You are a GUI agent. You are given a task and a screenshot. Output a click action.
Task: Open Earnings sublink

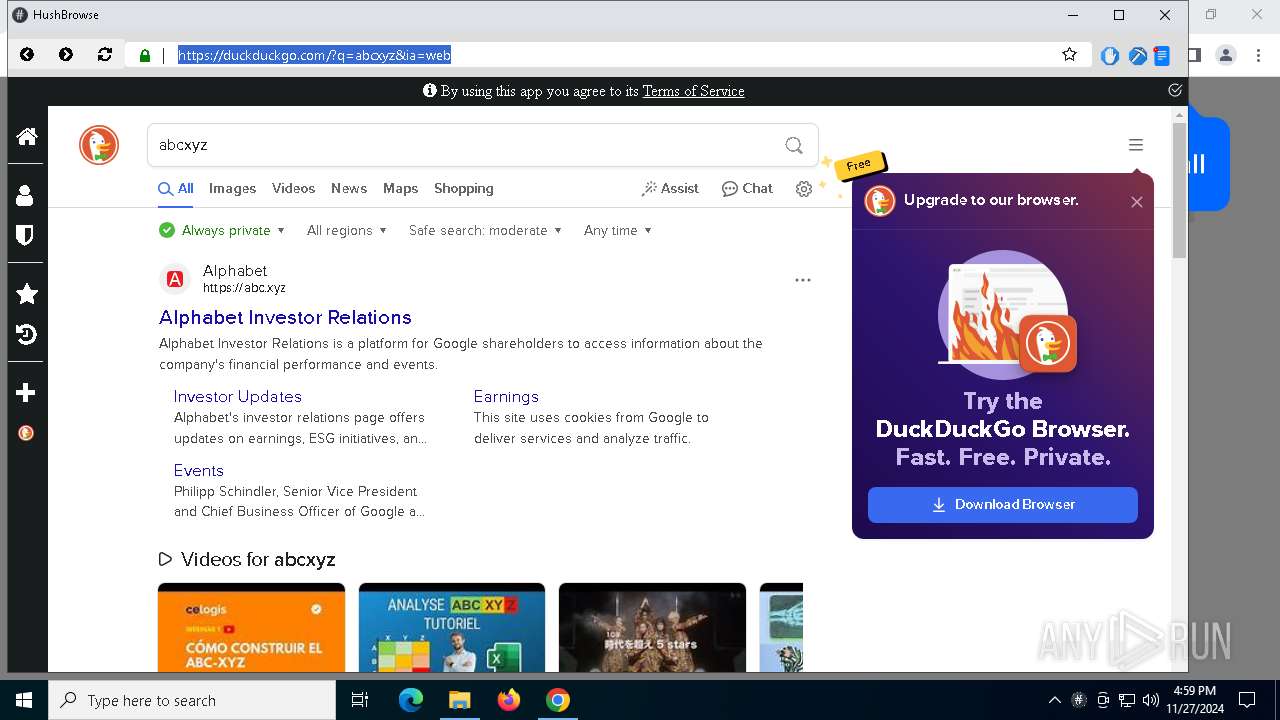pos(506,397)
